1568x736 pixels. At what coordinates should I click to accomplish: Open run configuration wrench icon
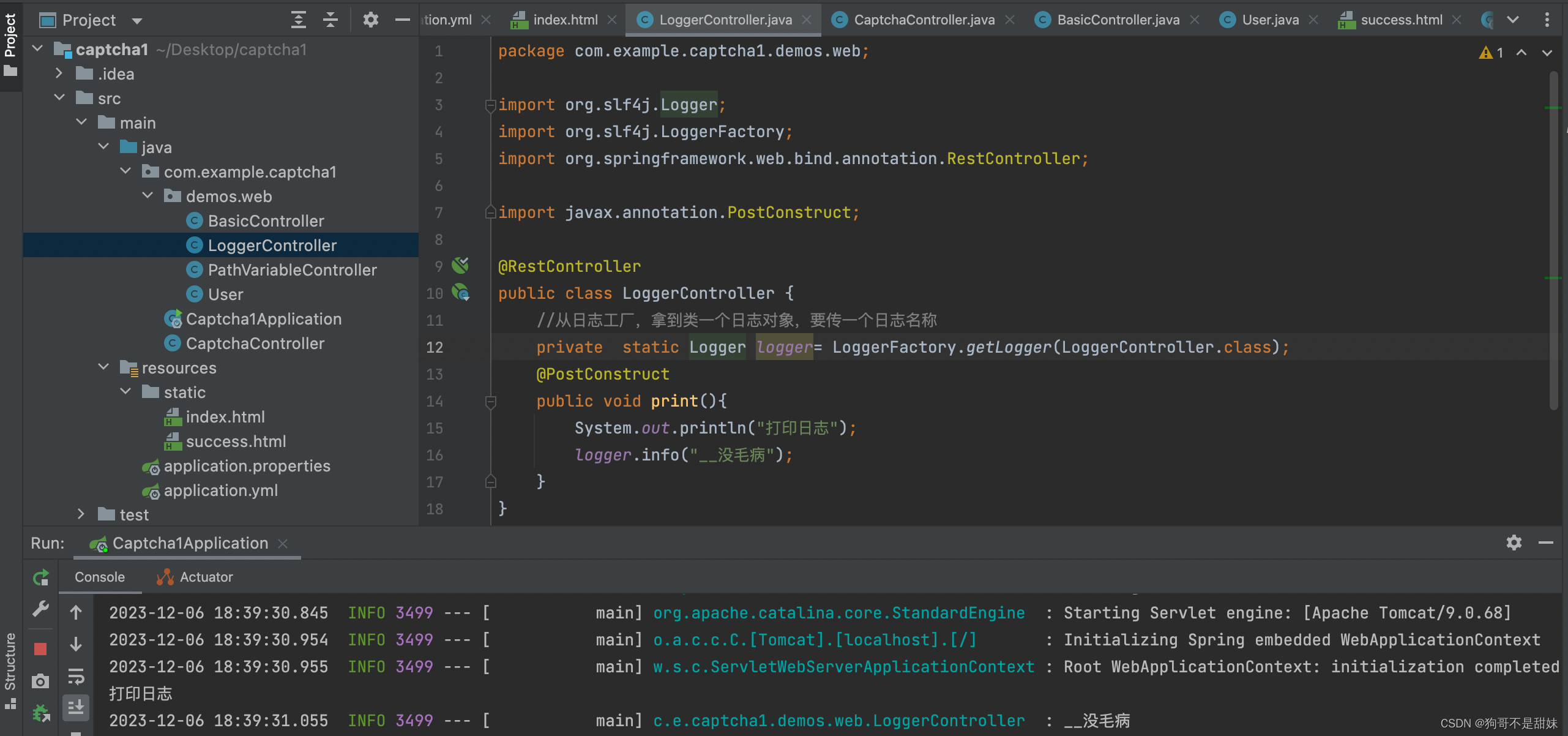tap(41, 609)
